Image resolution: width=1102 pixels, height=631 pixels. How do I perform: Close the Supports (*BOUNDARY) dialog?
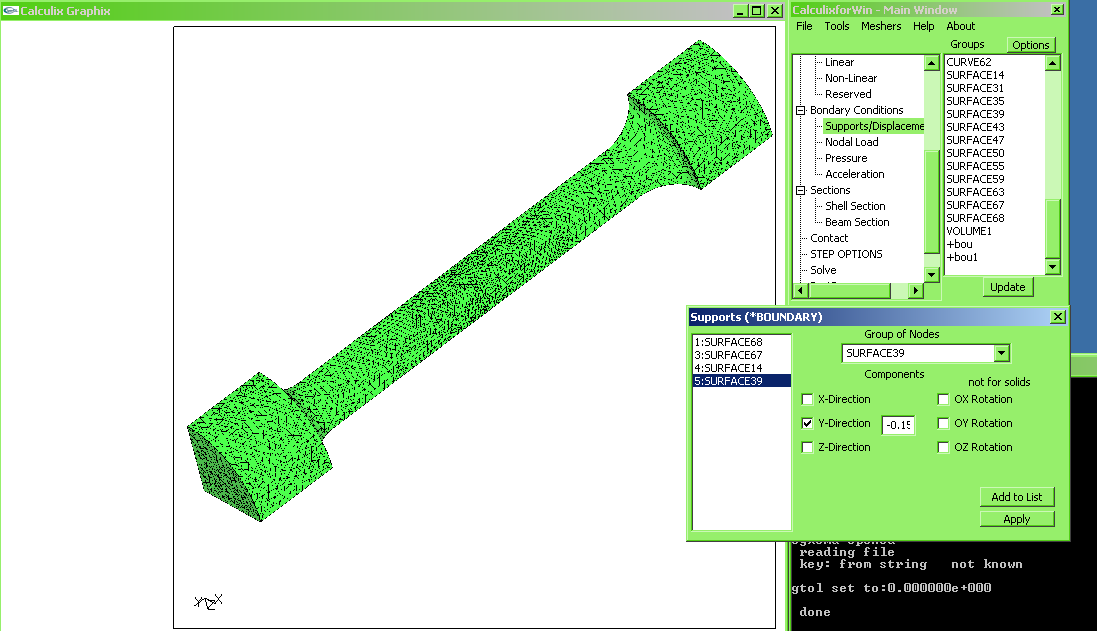[x=1058, y=317]
